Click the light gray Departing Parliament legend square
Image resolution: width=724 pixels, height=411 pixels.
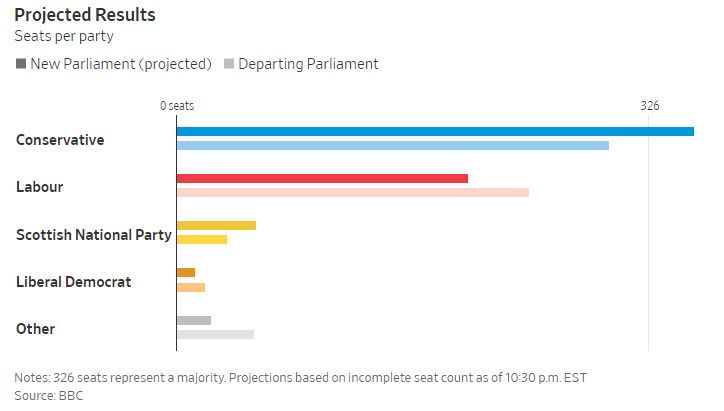click(229, 64)
